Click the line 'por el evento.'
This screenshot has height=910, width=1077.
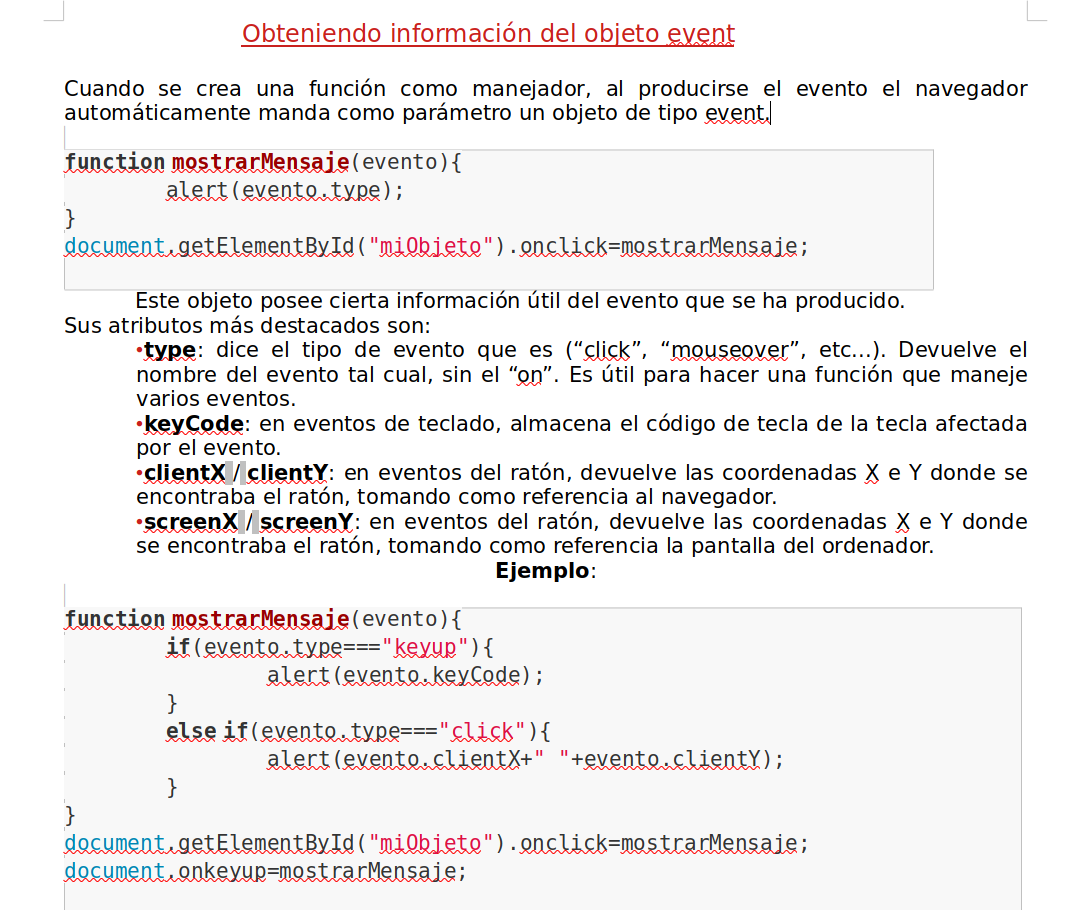(x=208, y=448)
